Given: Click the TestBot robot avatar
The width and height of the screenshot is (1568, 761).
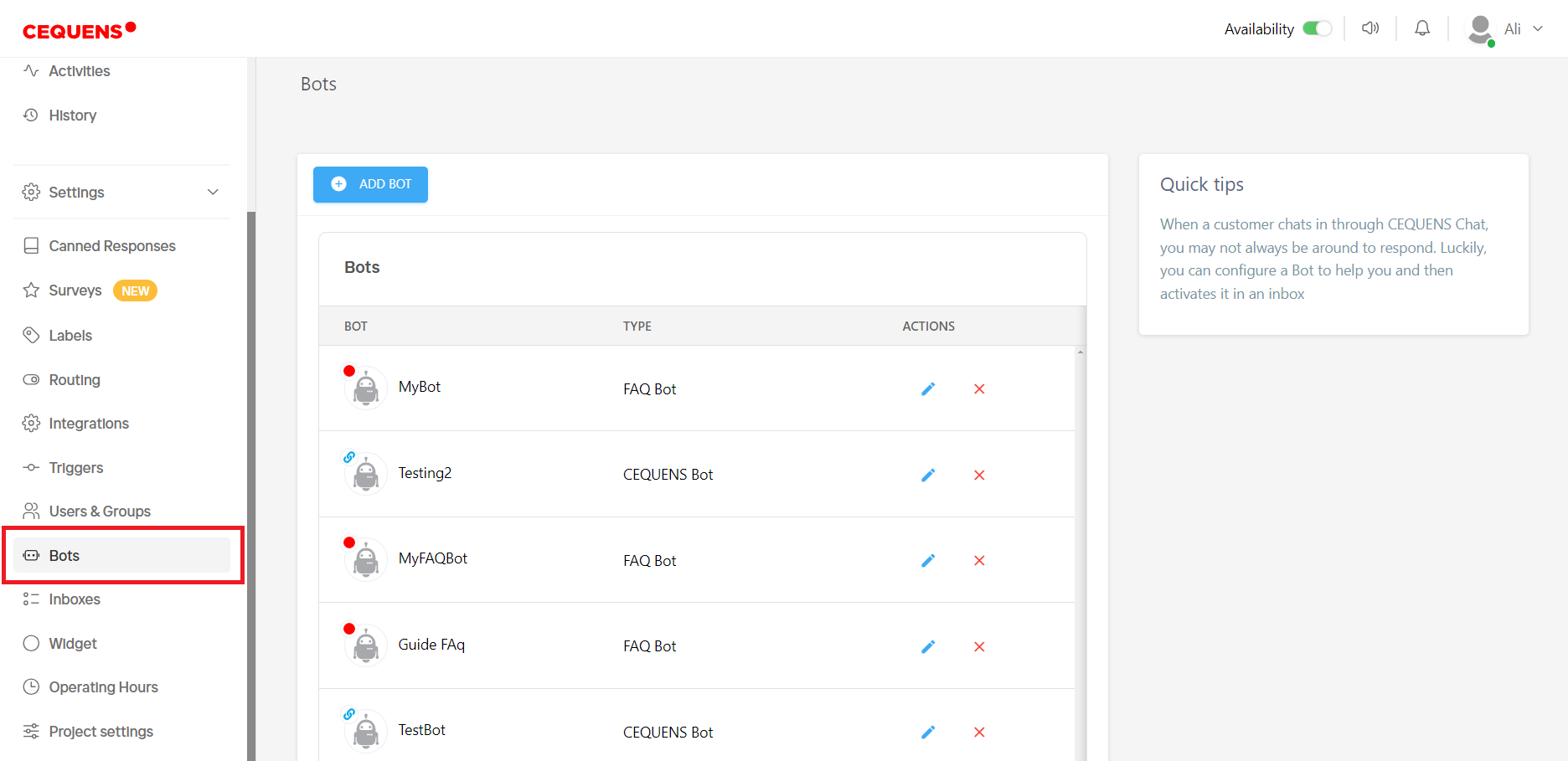Looking at the screenshot, I should click(366, 732).
